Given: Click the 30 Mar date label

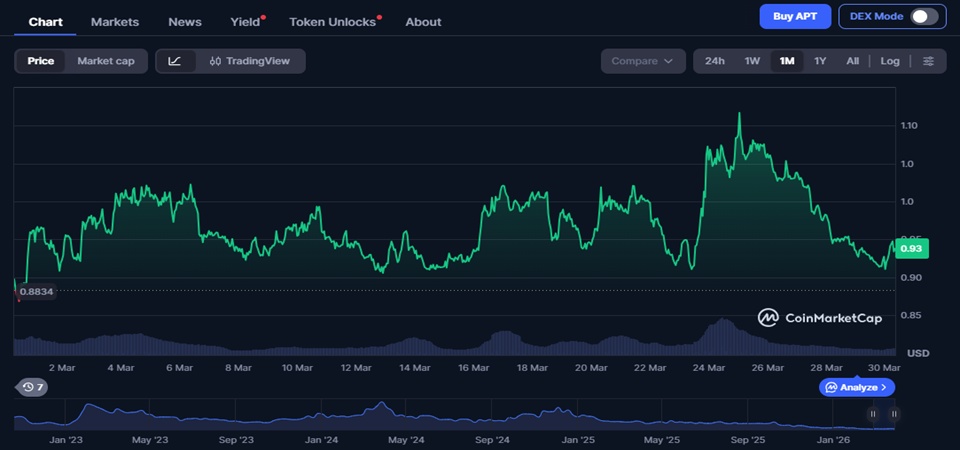Looking at the screenshot, I should (885, 368).
